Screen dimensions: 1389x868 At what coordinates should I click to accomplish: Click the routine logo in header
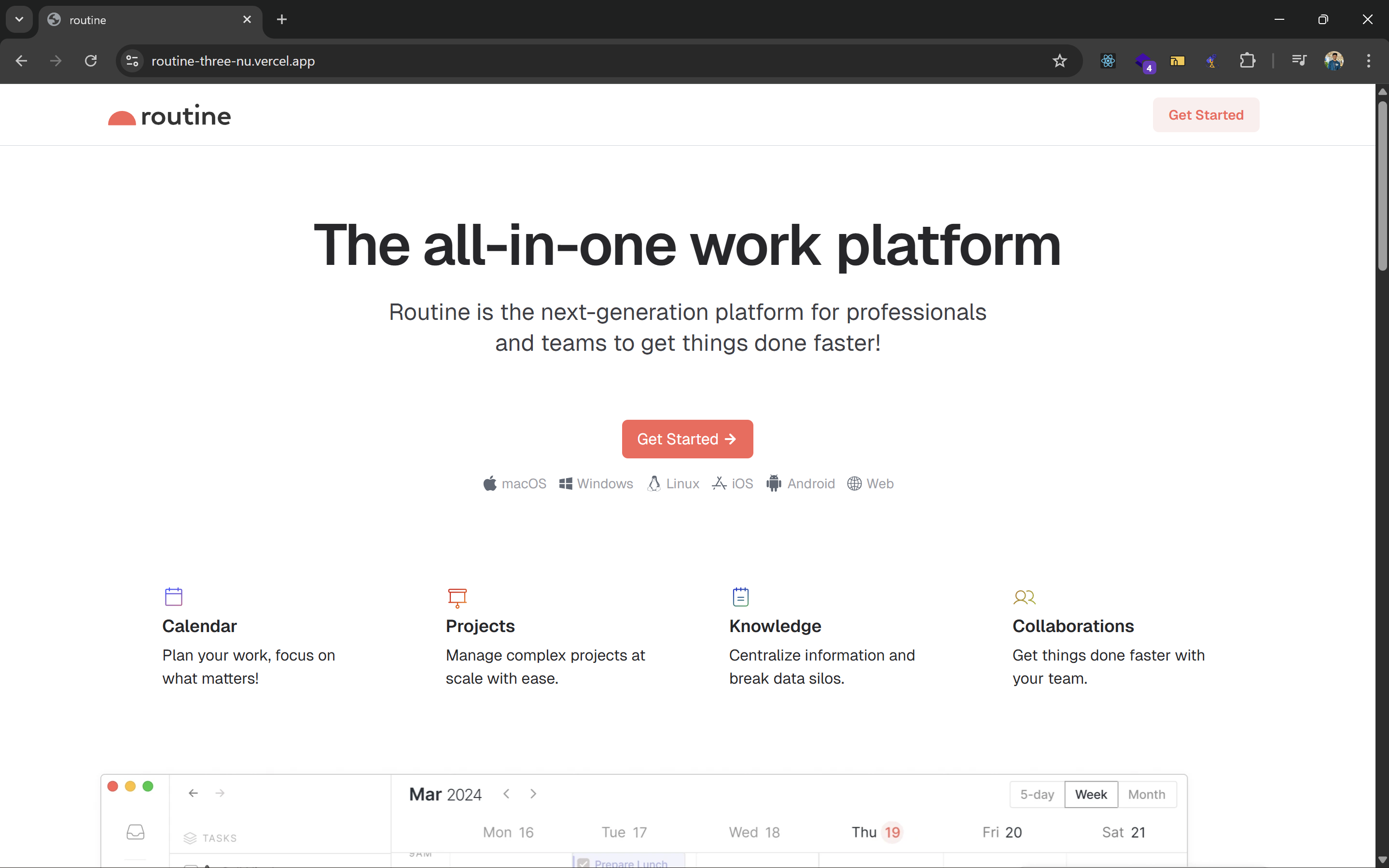pyautogui.click(x=169, y=116)
